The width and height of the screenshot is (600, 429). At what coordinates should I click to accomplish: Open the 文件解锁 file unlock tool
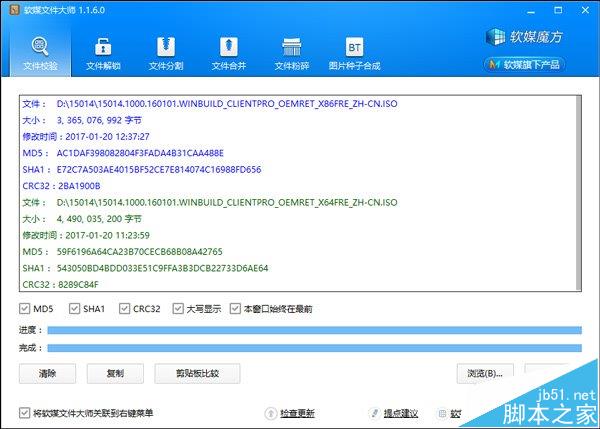(x=103, y=54)
